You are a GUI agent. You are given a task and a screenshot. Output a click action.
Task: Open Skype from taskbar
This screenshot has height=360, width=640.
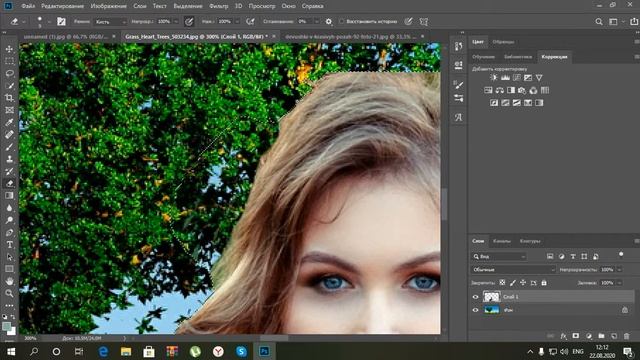tap(241, 351)
